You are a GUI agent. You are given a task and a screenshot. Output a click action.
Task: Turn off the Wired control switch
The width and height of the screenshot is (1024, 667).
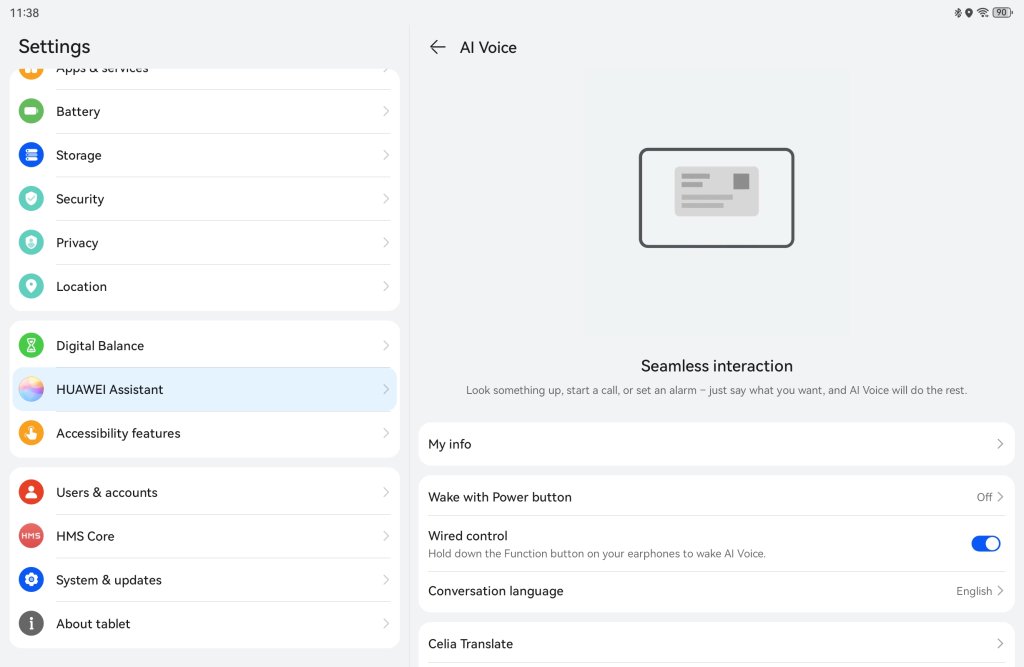pos(985,543)
